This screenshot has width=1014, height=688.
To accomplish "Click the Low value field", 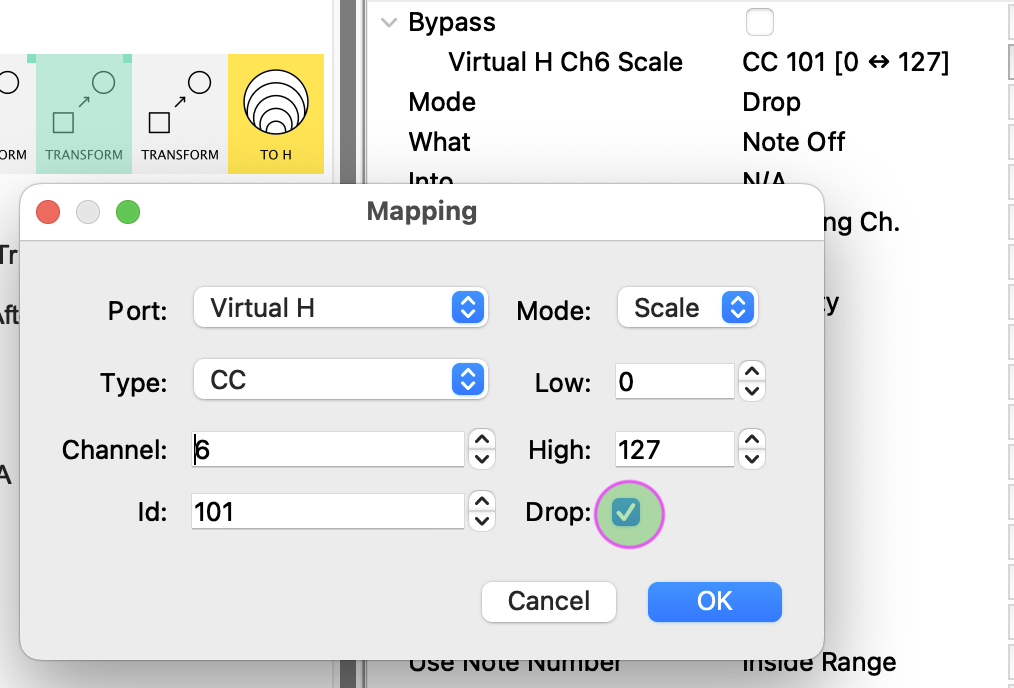I will (x=675, y=381).
